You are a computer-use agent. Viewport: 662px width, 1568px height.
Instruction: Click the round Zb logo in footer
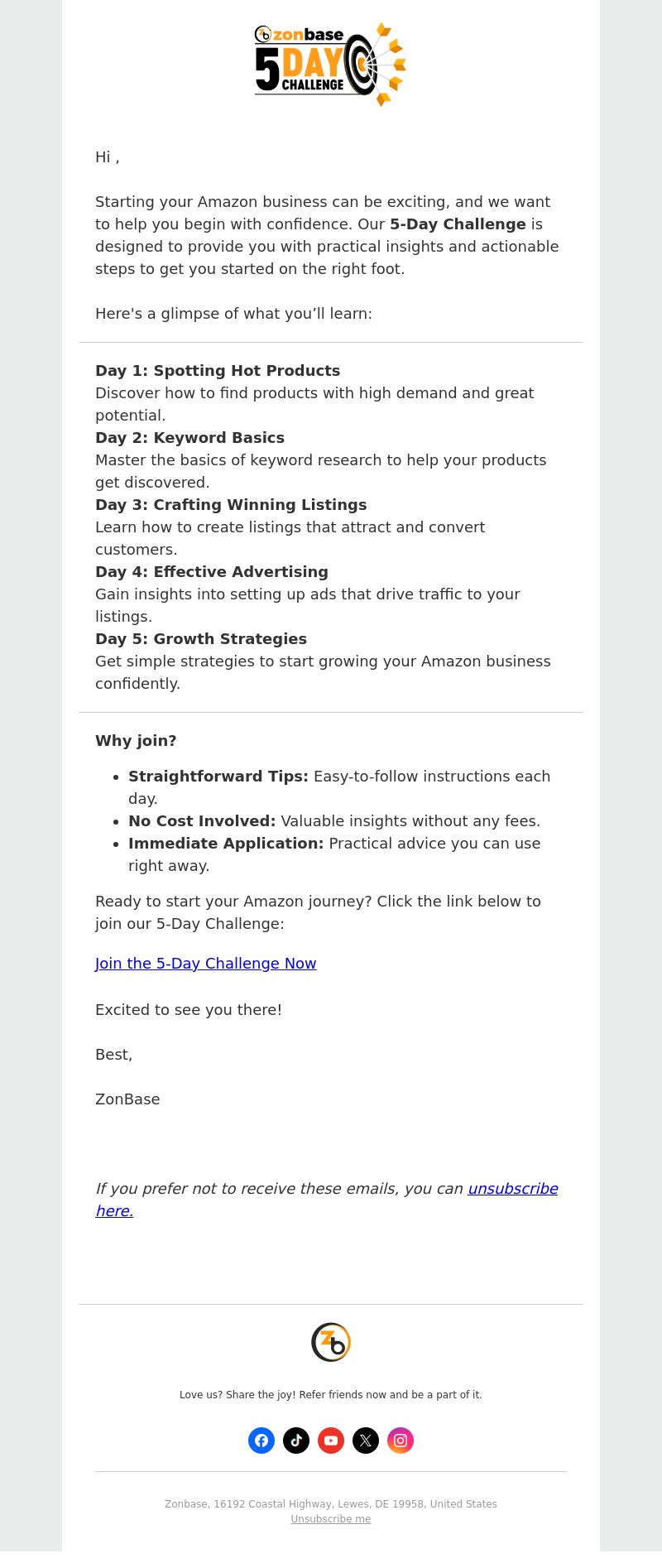click(x=331, y=1342)
